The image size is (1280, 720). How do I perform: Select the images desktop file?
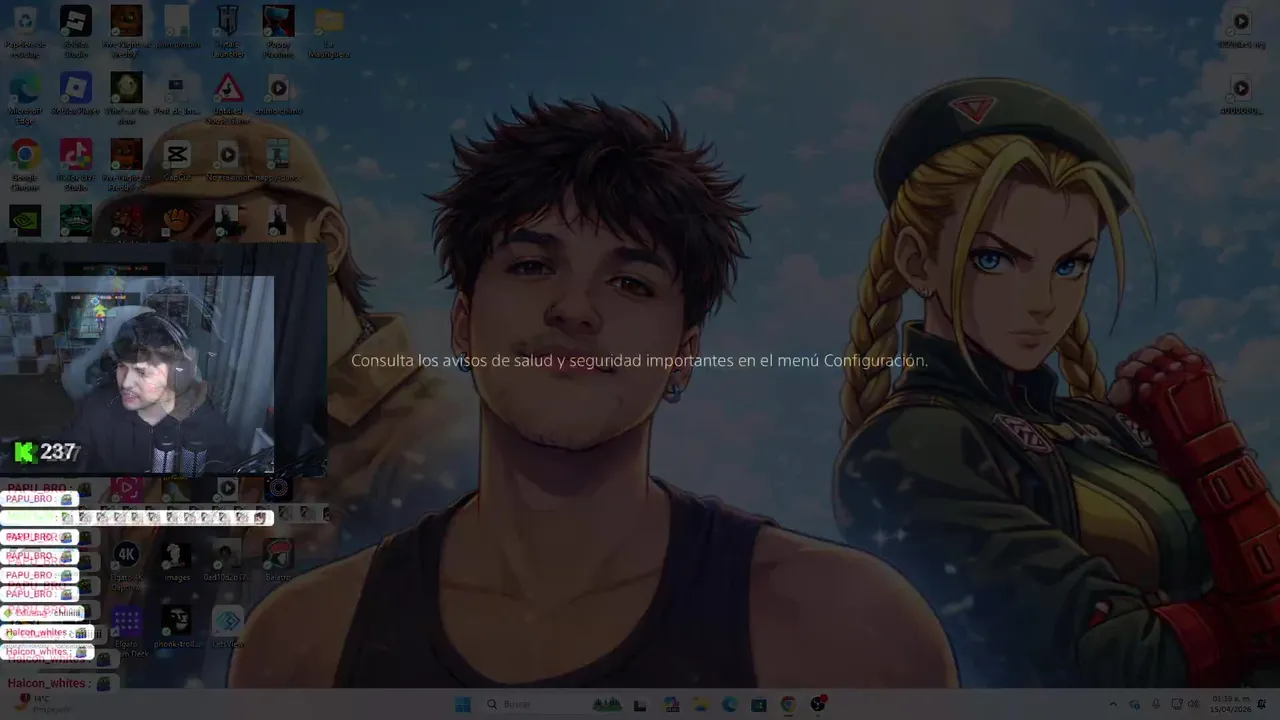177,560
